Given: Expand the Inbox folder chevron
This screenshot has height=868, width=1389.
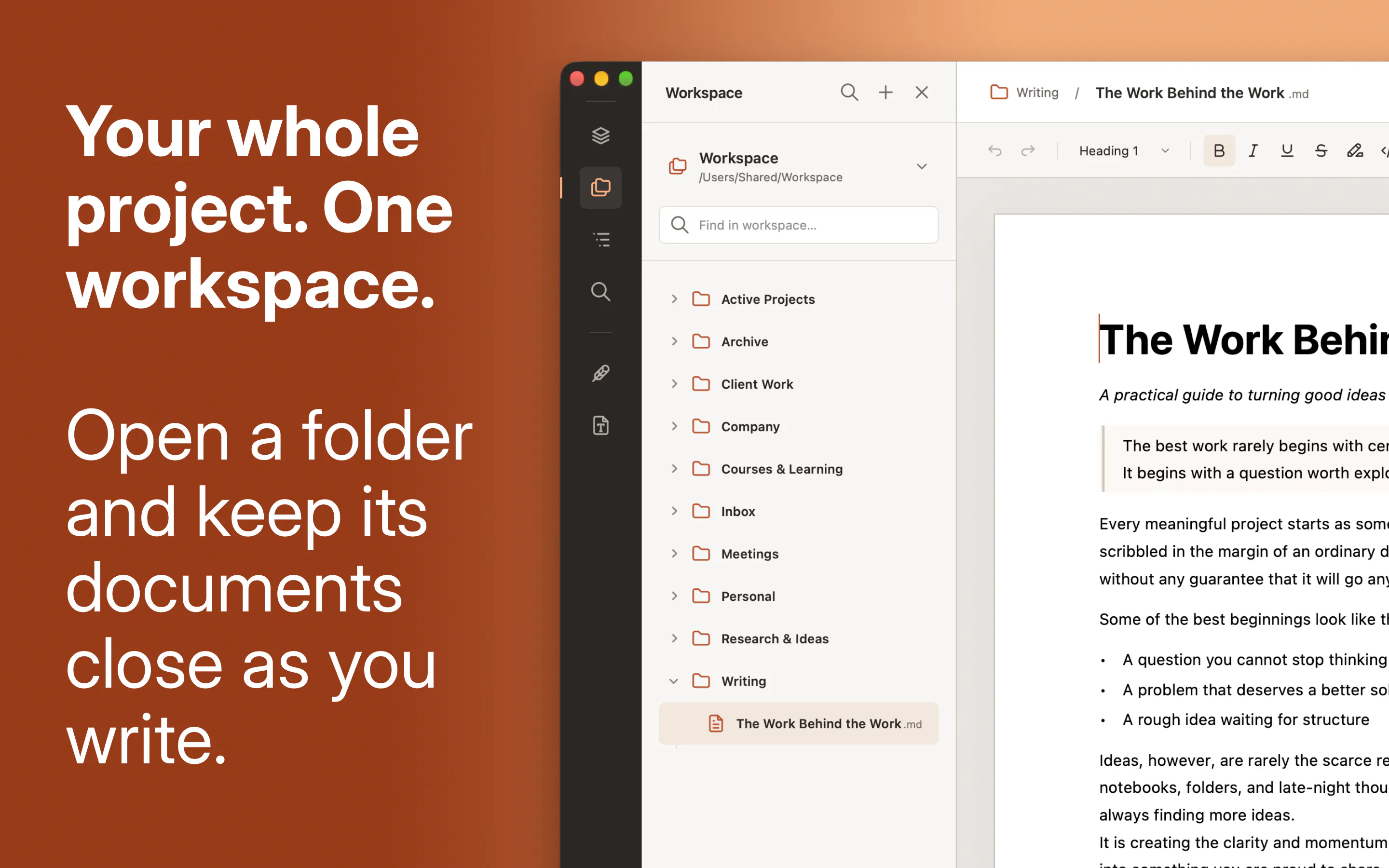Looking at the screenshot, I should 674,511.
